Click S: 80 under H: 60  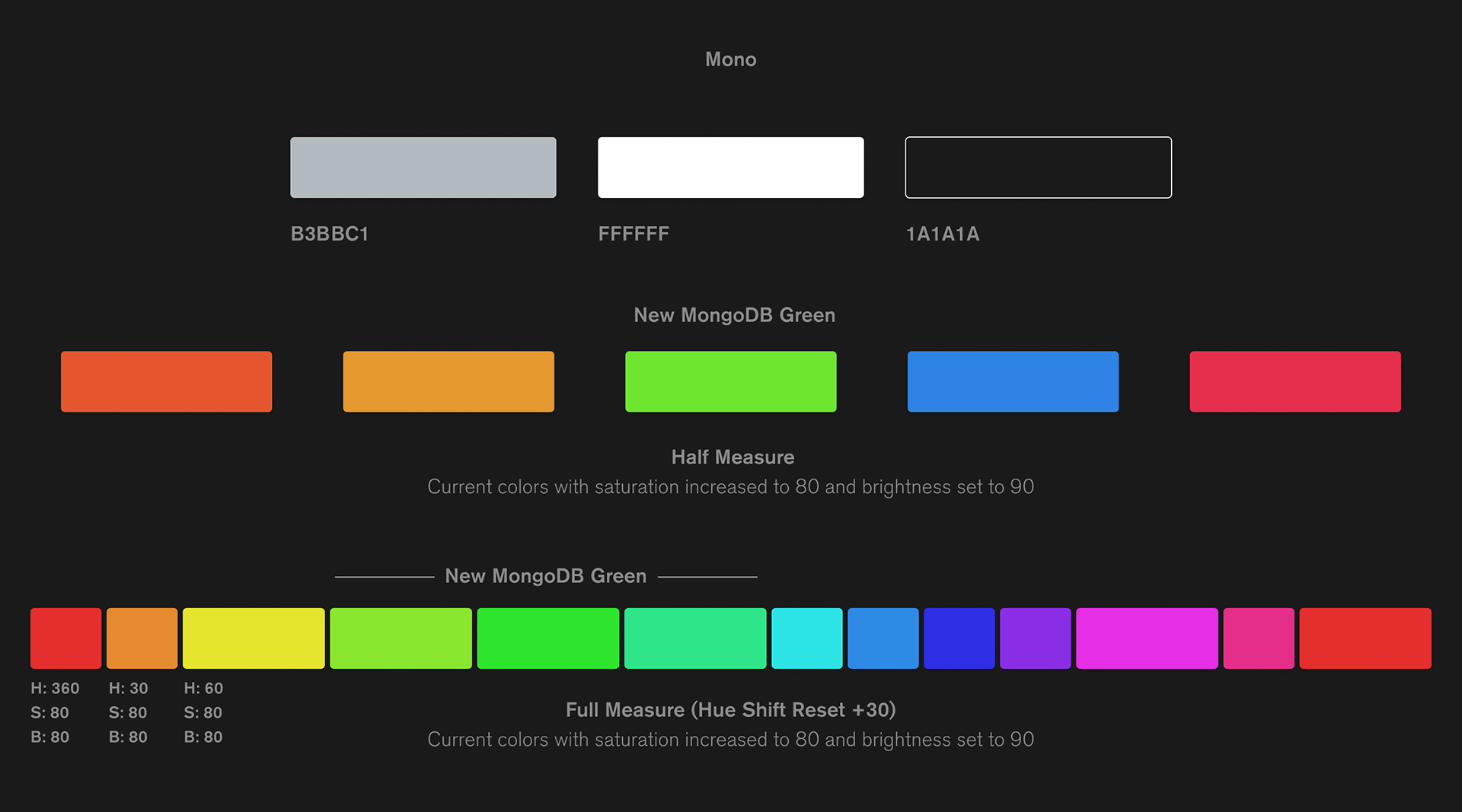[203, 713]
